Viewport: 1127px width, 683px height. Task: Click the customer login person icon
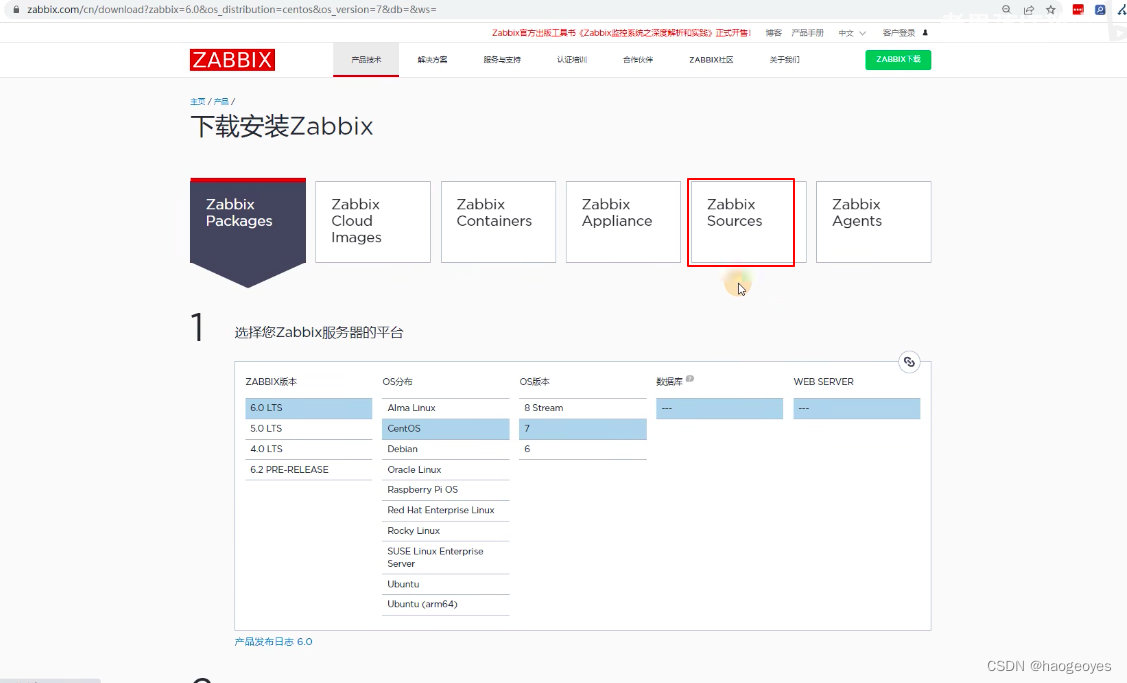tap(925, 32)
